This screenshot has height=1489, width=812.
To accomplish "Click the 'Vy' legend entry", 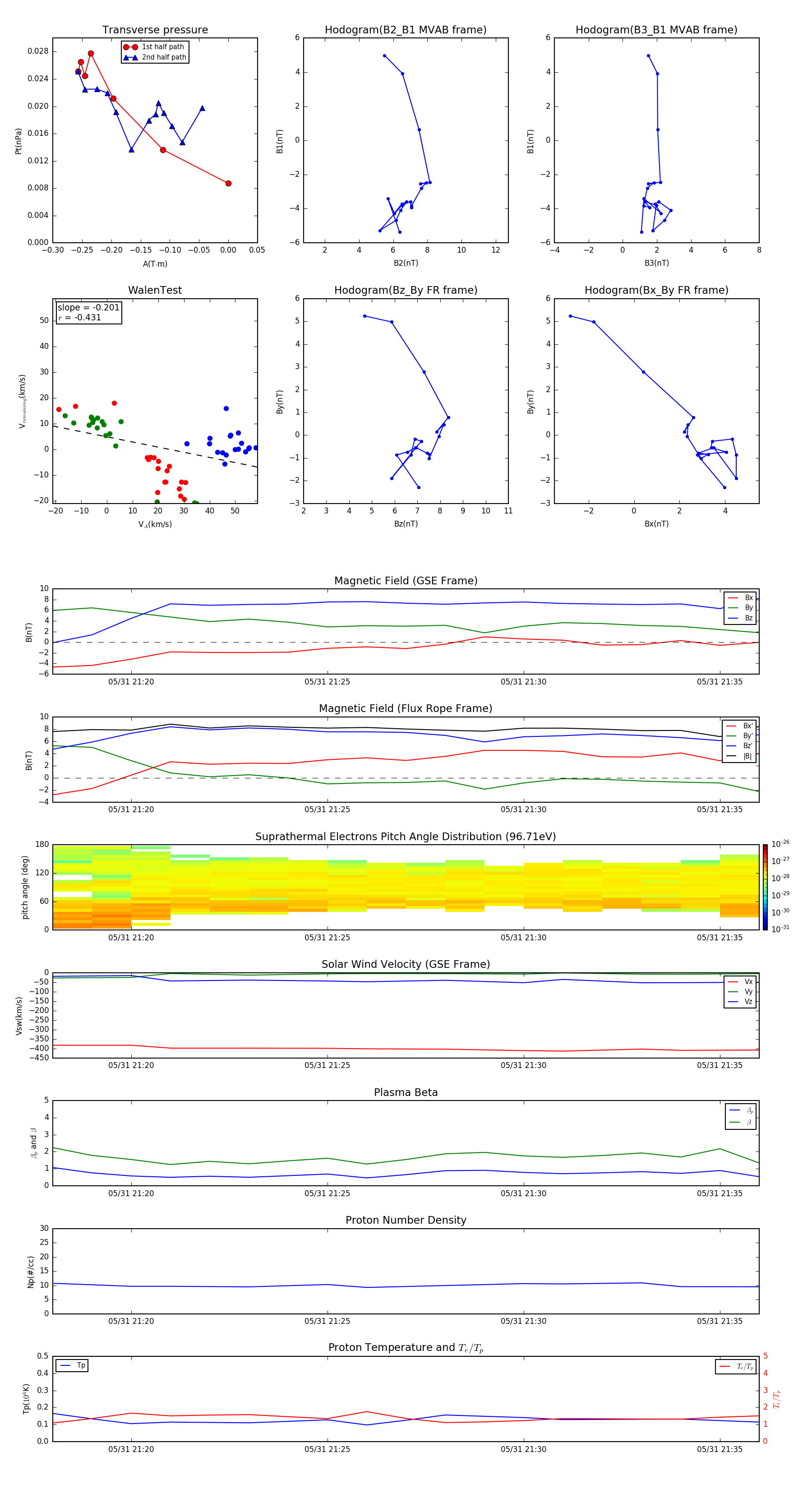I will 740,991.
